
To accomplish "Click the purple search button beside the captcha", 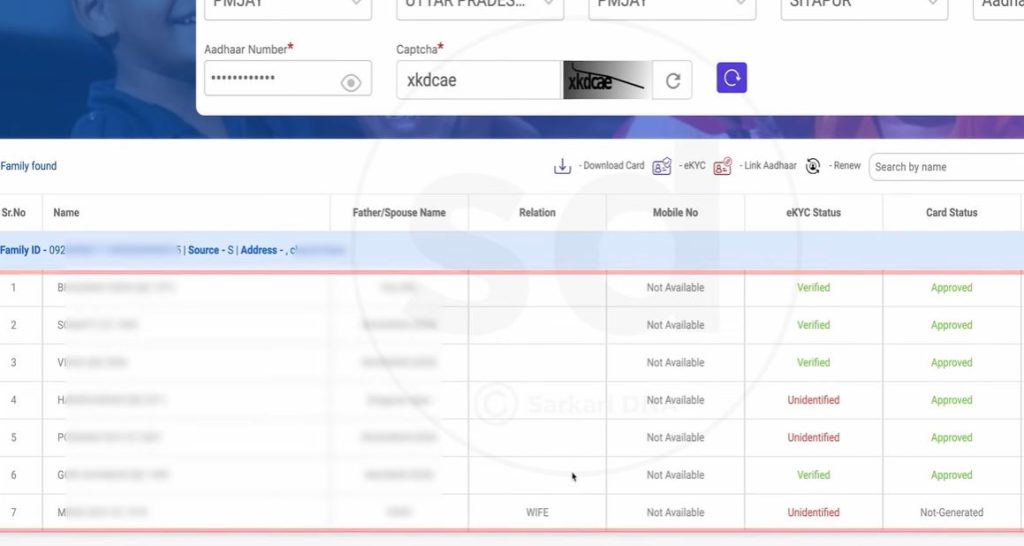I will point(731,78).
